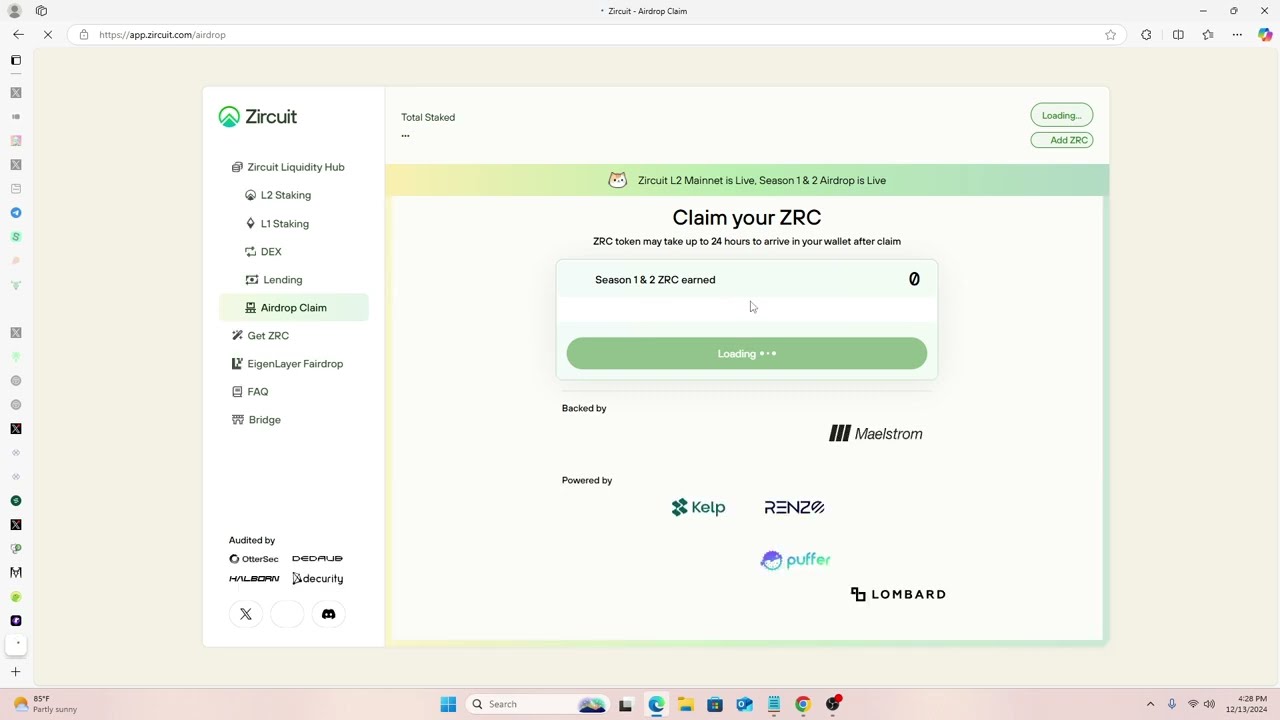
Task: Toggle vertical tabs pane icon
Action: tap(16, 60)
